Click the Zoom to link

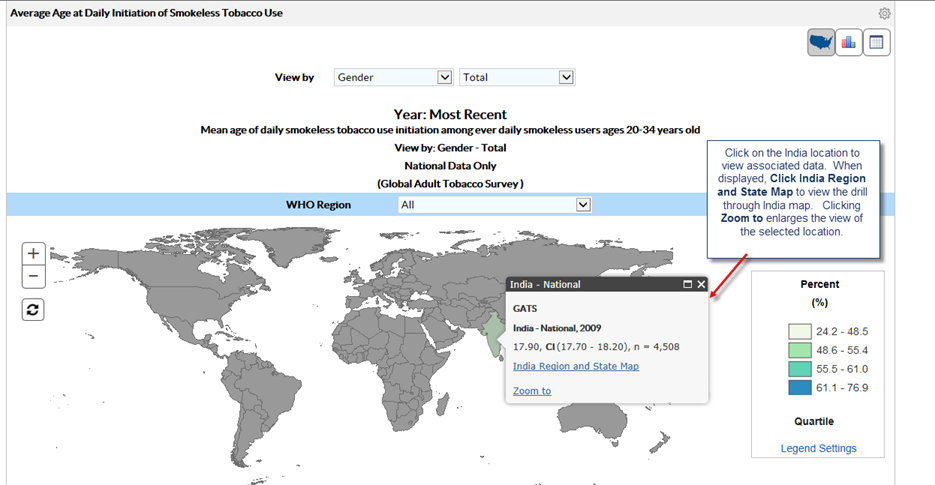point(532,391)
